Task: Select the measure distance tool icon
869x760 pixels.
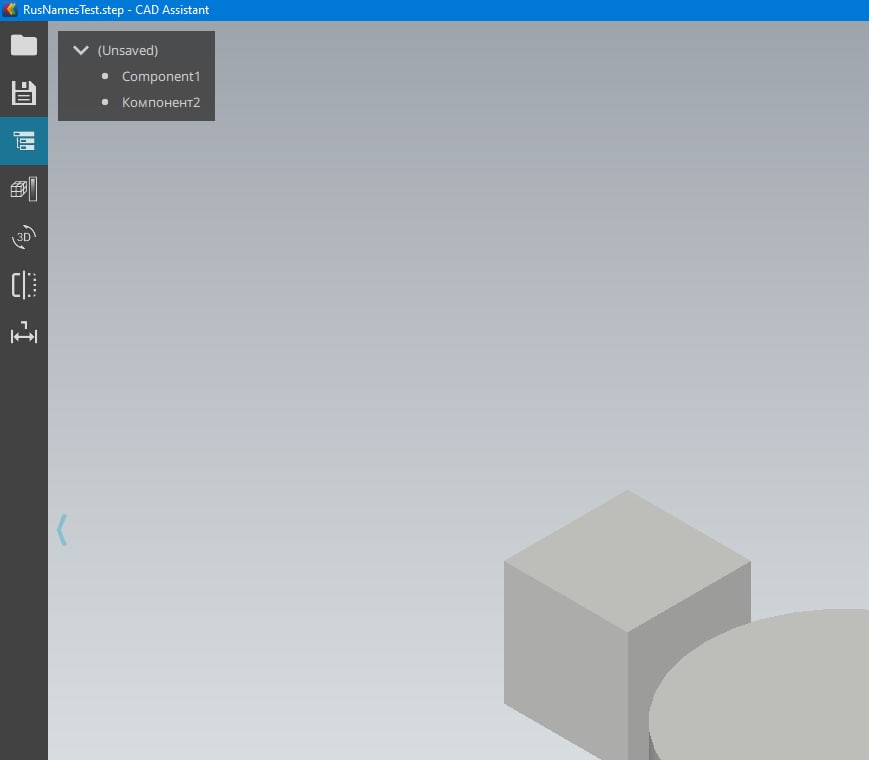Action: (x=24, y=333)
